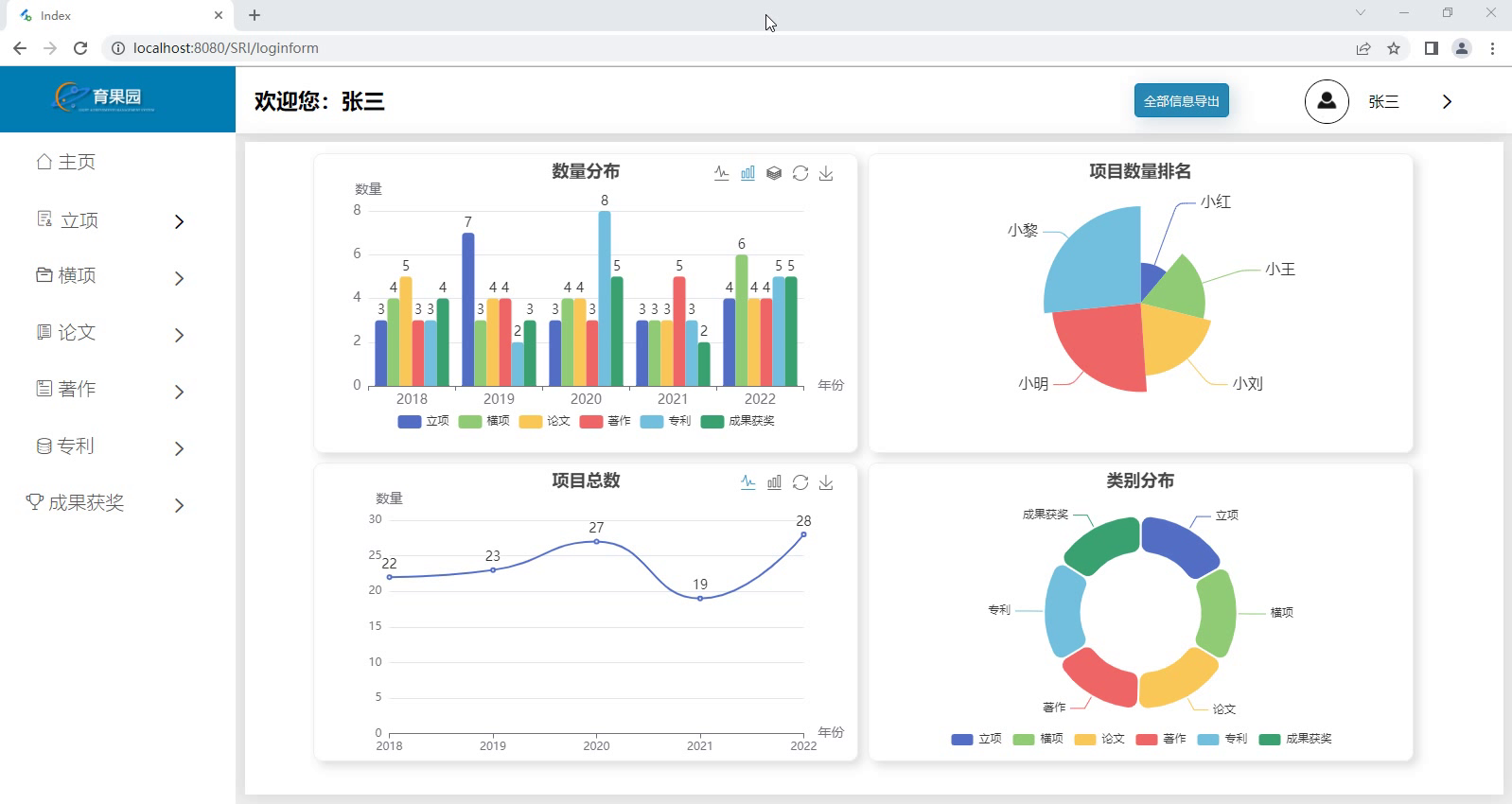
Task: Toggle 专利 series in 数量分布 legend
Action: [666, 421]
